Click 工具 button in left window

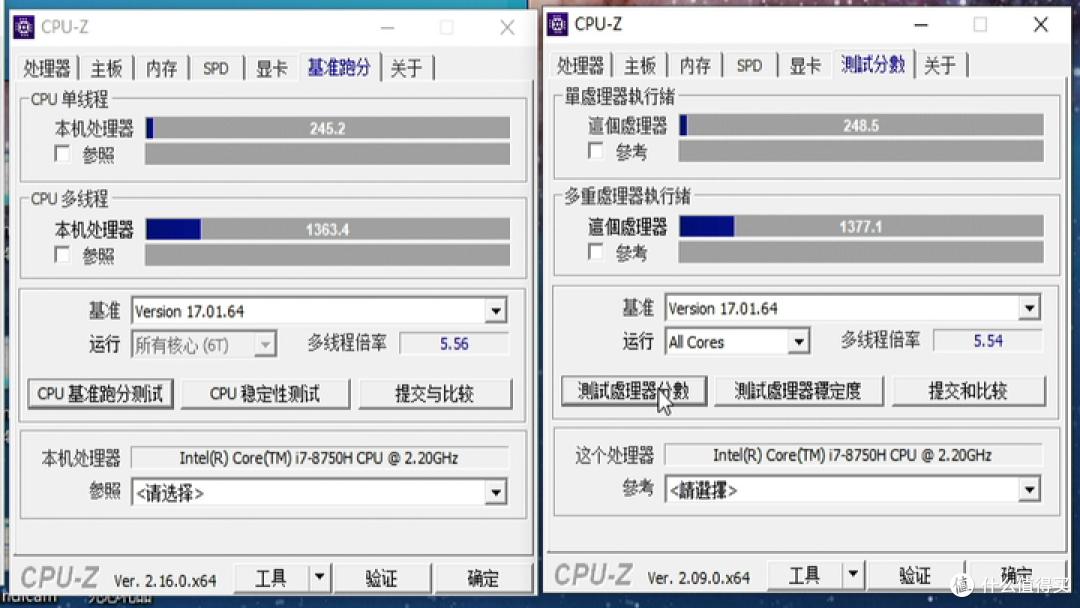tap(271, 577)
